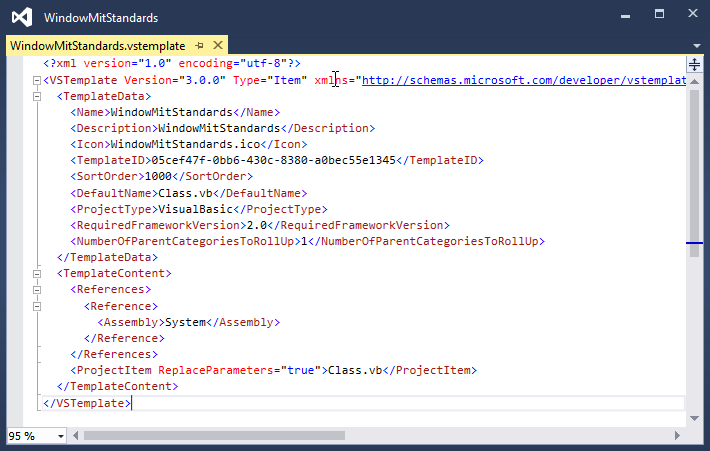Pin the WindowMitStandards.vstemplate tab
710x451 pixels.
coord(199,46)
